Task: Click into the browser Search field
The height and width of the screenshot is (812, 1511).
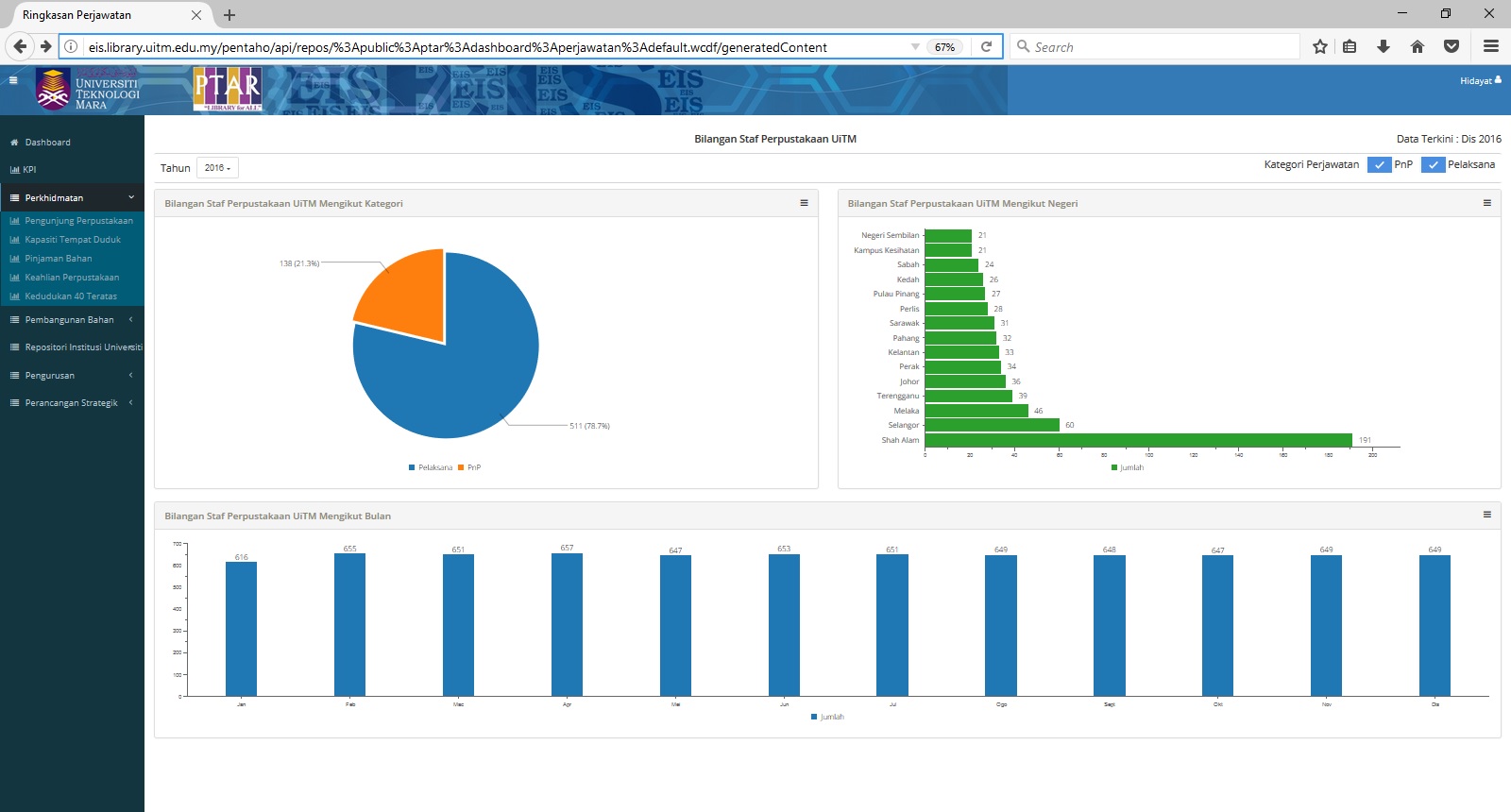Action: click(x=1156, y=46)
